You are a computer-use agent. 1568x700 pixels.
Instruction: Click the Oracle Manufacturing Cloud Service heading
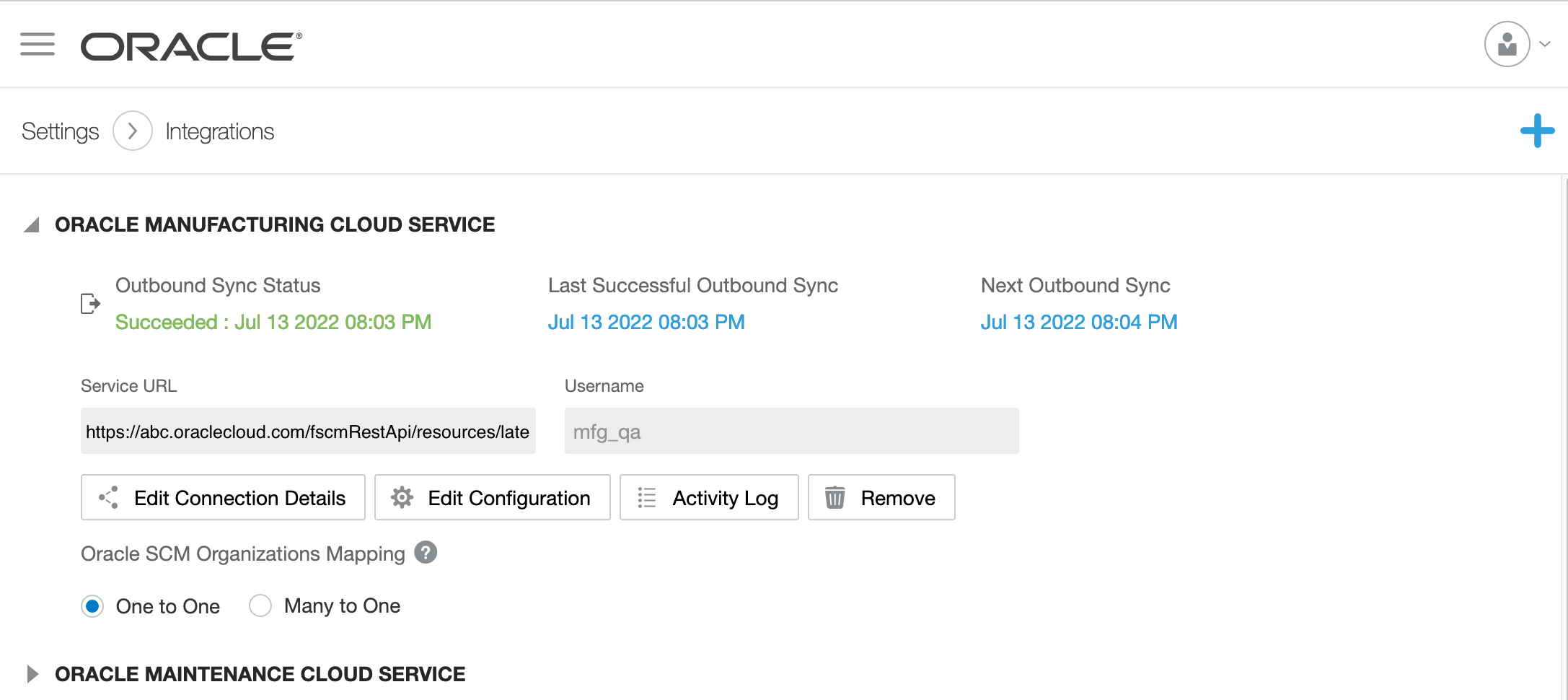point(275,224)
